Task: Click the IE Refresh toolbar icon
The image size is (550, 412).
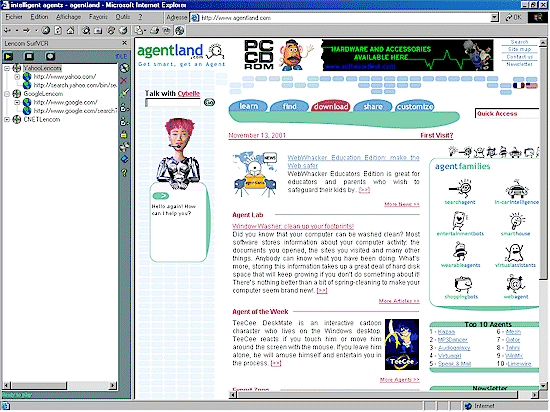Action: (58, 31)
